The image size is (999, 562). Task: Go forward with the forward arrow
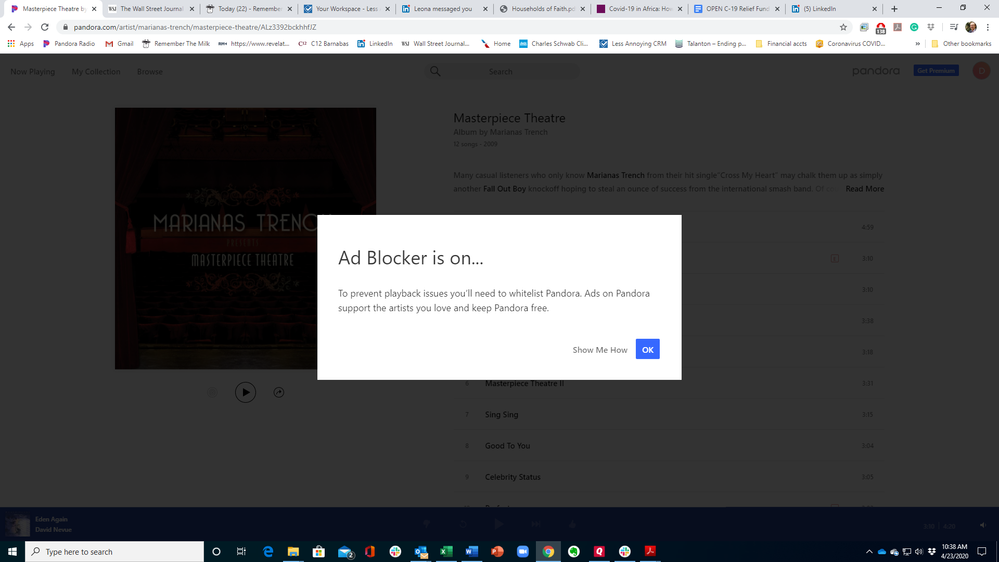28,27
